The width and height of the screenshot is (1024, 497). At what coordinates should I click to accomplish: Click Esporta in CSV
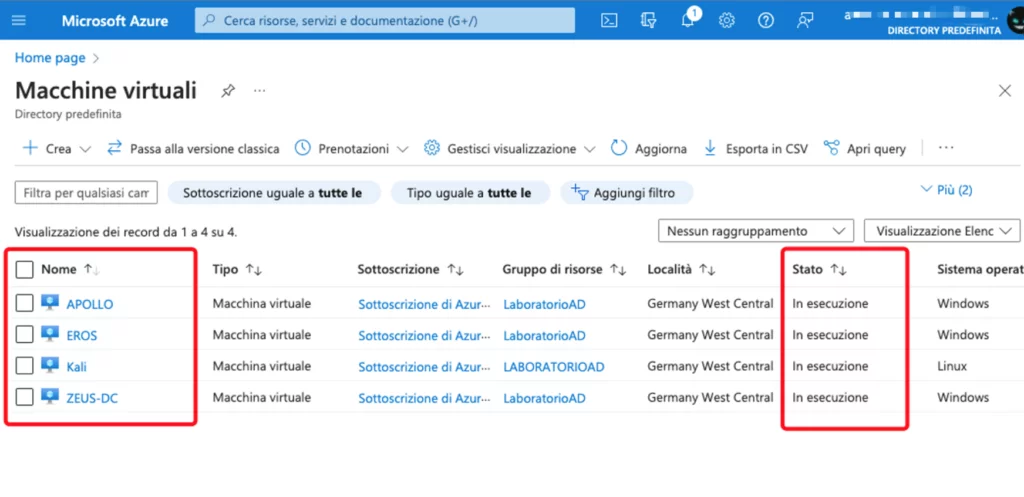point(755,148)
